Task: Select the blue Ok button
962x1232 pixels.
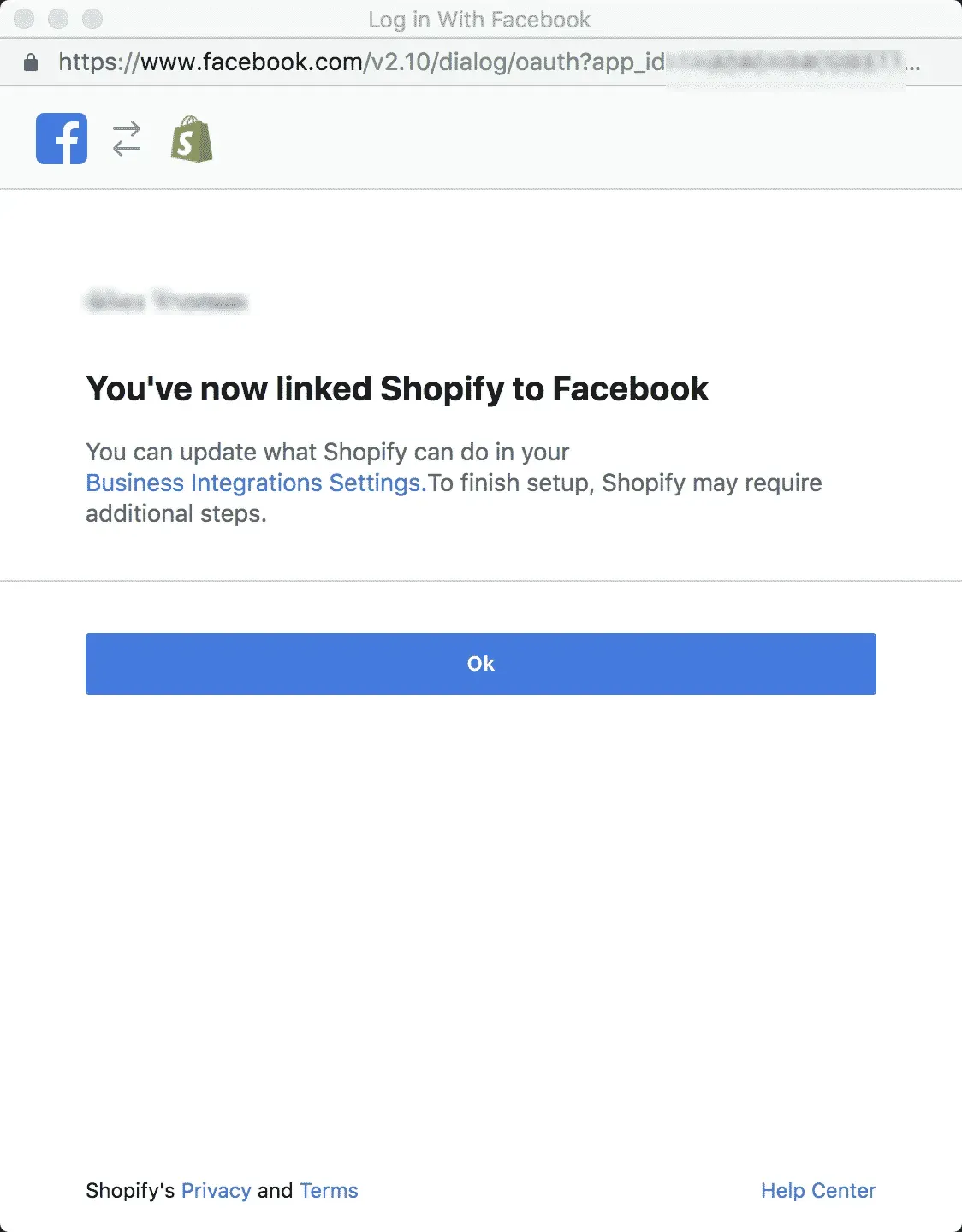Action: coord(480,663)
